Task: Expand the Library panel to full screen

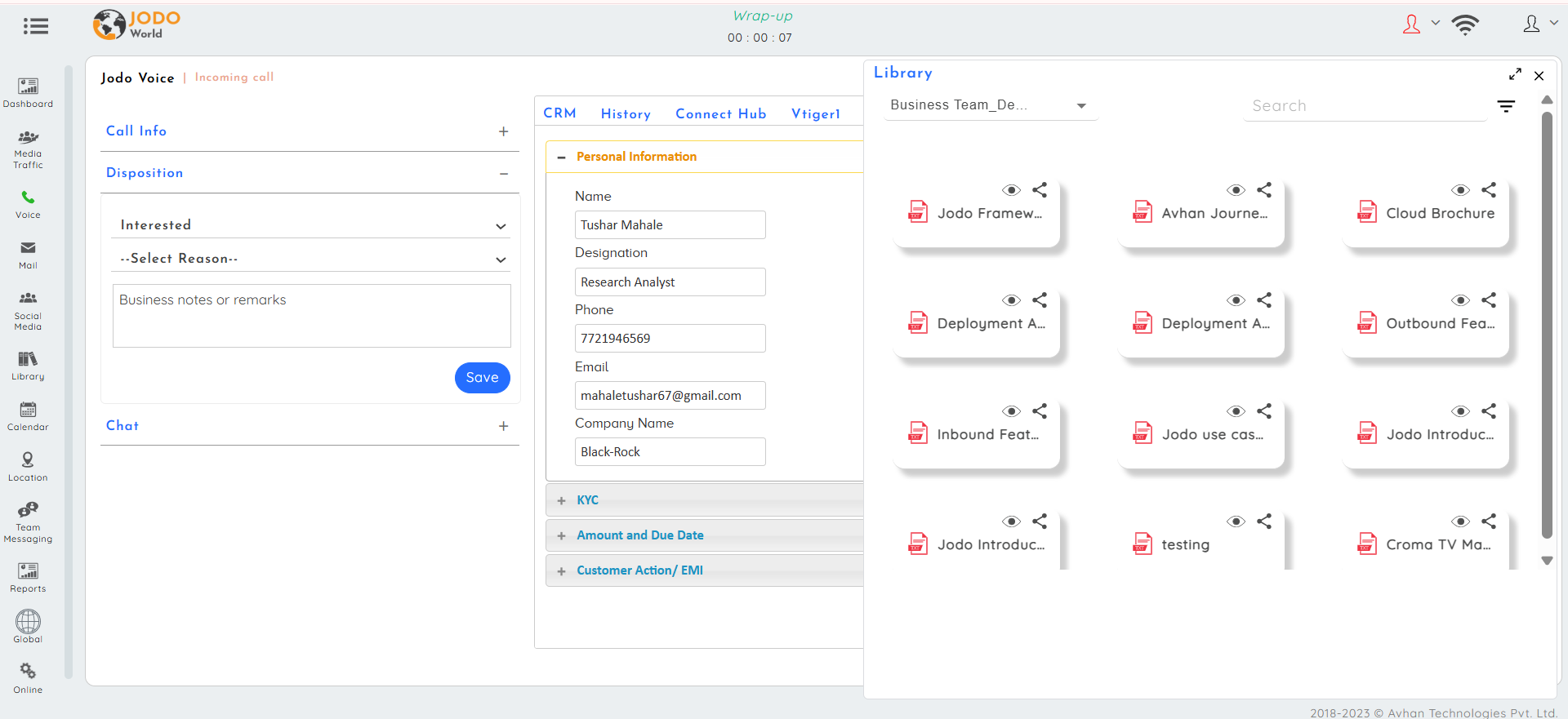Action: click(1515, 74)
